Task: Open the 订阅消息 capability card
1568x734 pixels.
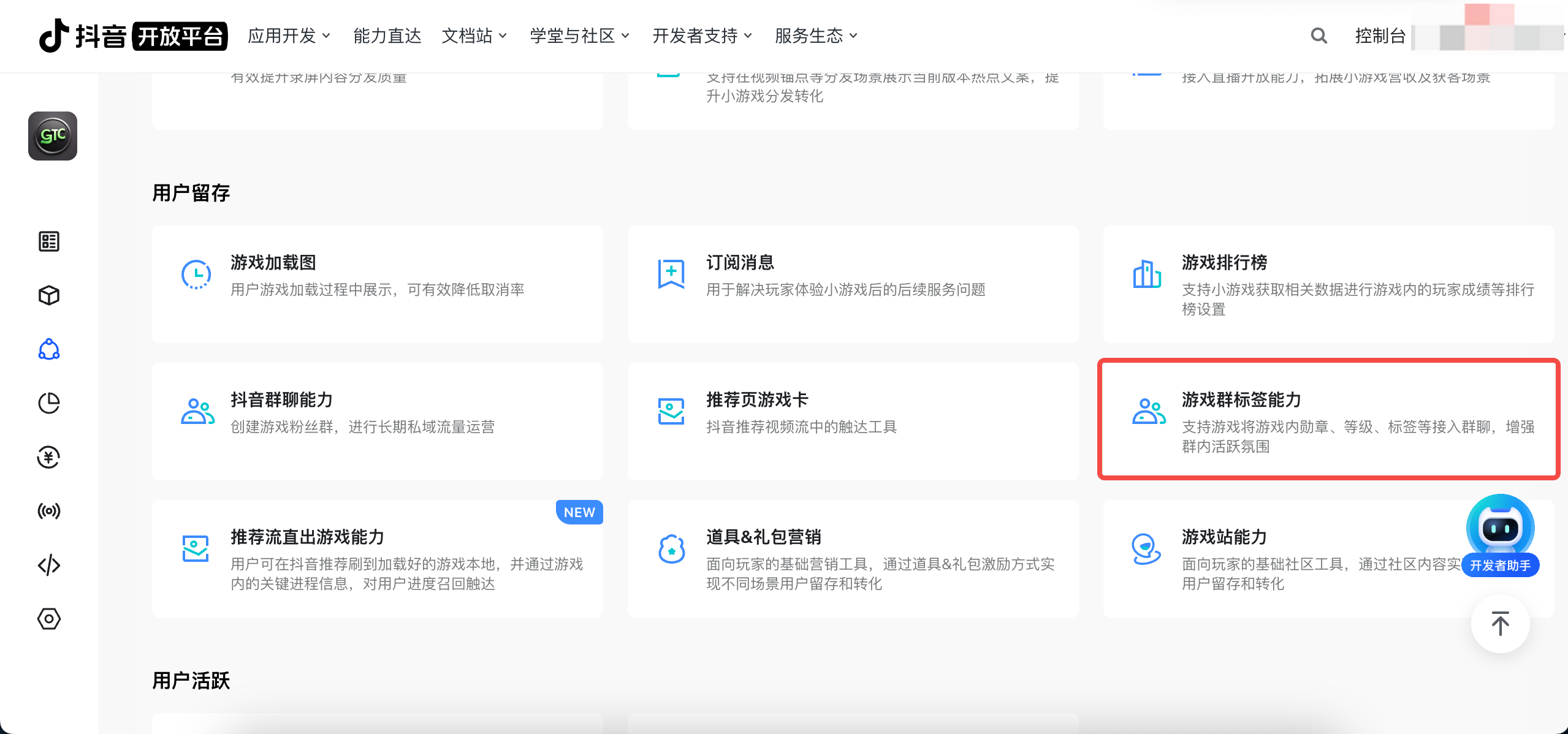Action: click(853, 284)
